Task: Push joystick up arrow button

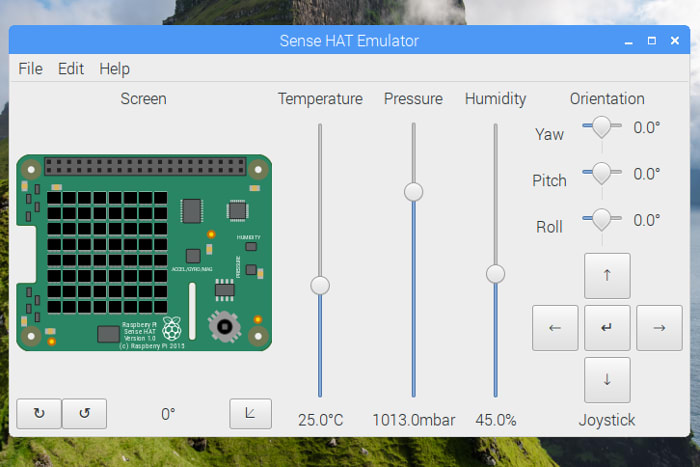Action: [x=607, y=275]
